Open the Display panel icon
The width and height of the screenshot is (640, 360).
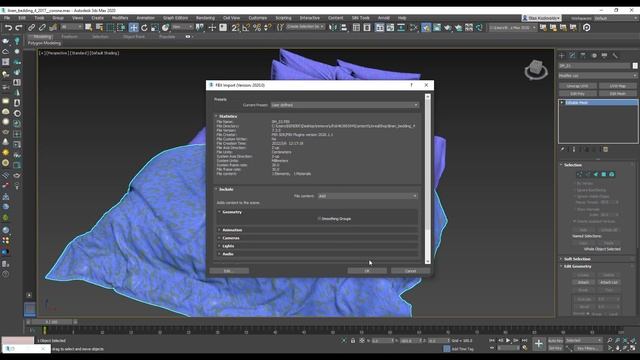(604, 56)
